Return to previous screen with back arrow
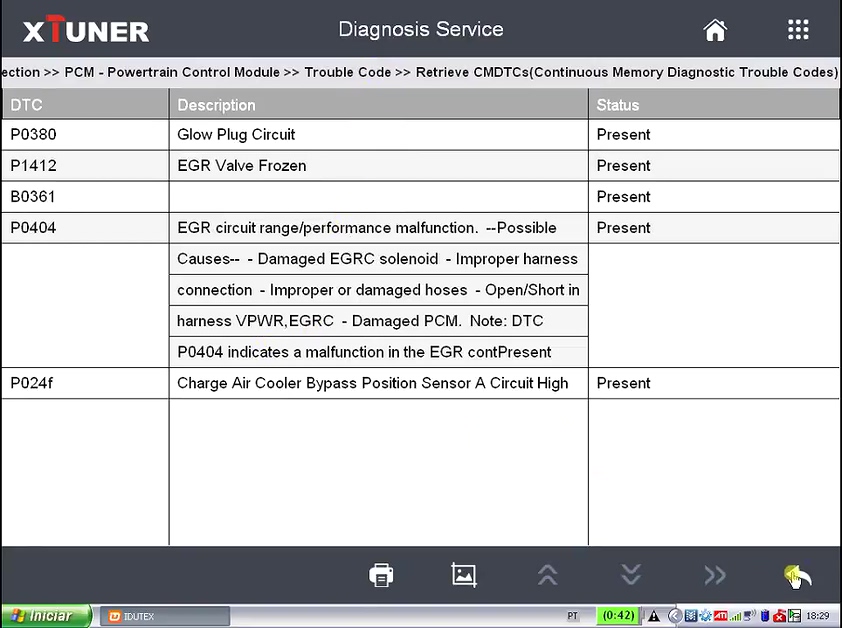The width and height of the screenshot is (842, 628). coord(798,576)
